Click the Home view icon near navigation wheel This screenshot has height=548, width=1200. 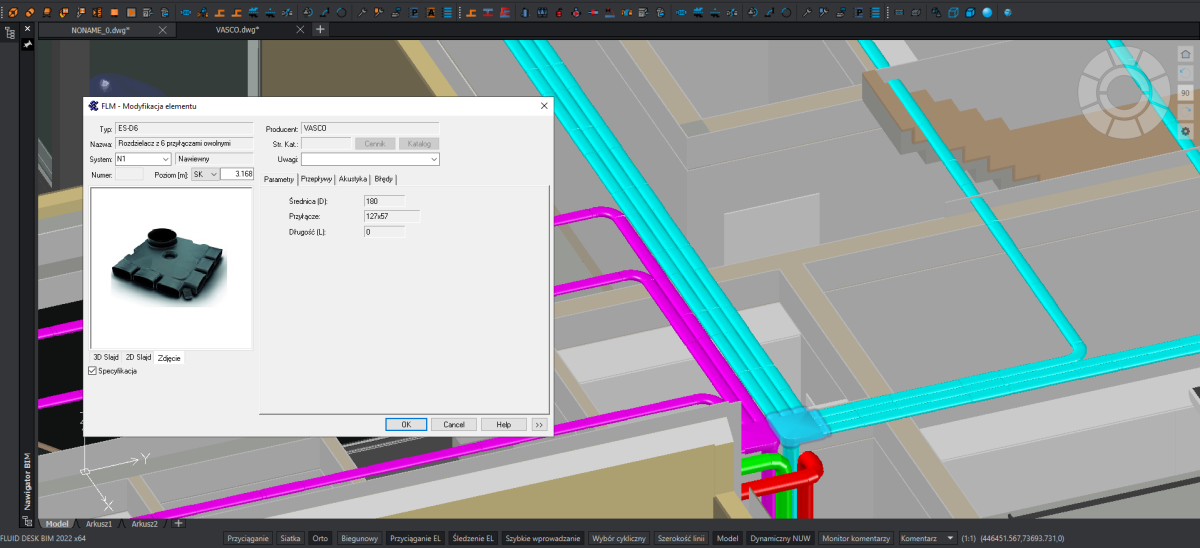click(x=1185, y=55)
